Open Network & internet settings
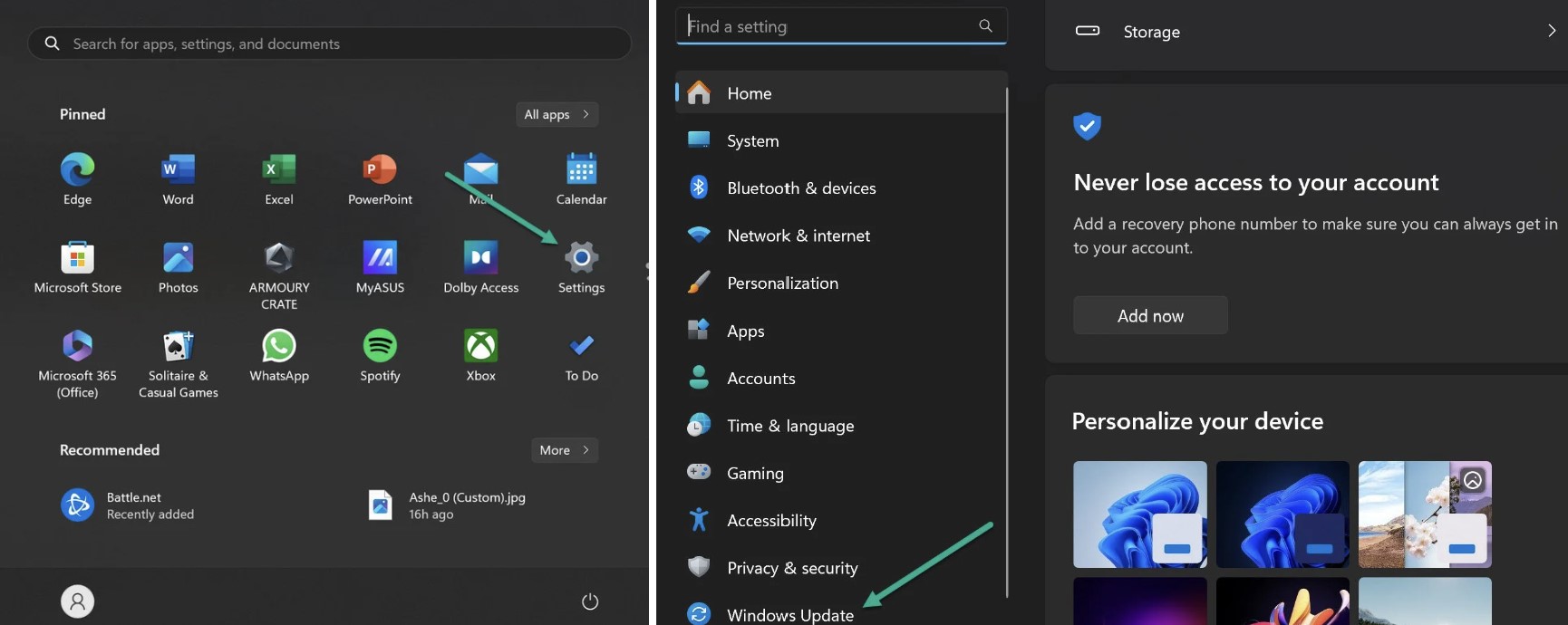This screenshot has width=1568, height=625. click(841, 236)
